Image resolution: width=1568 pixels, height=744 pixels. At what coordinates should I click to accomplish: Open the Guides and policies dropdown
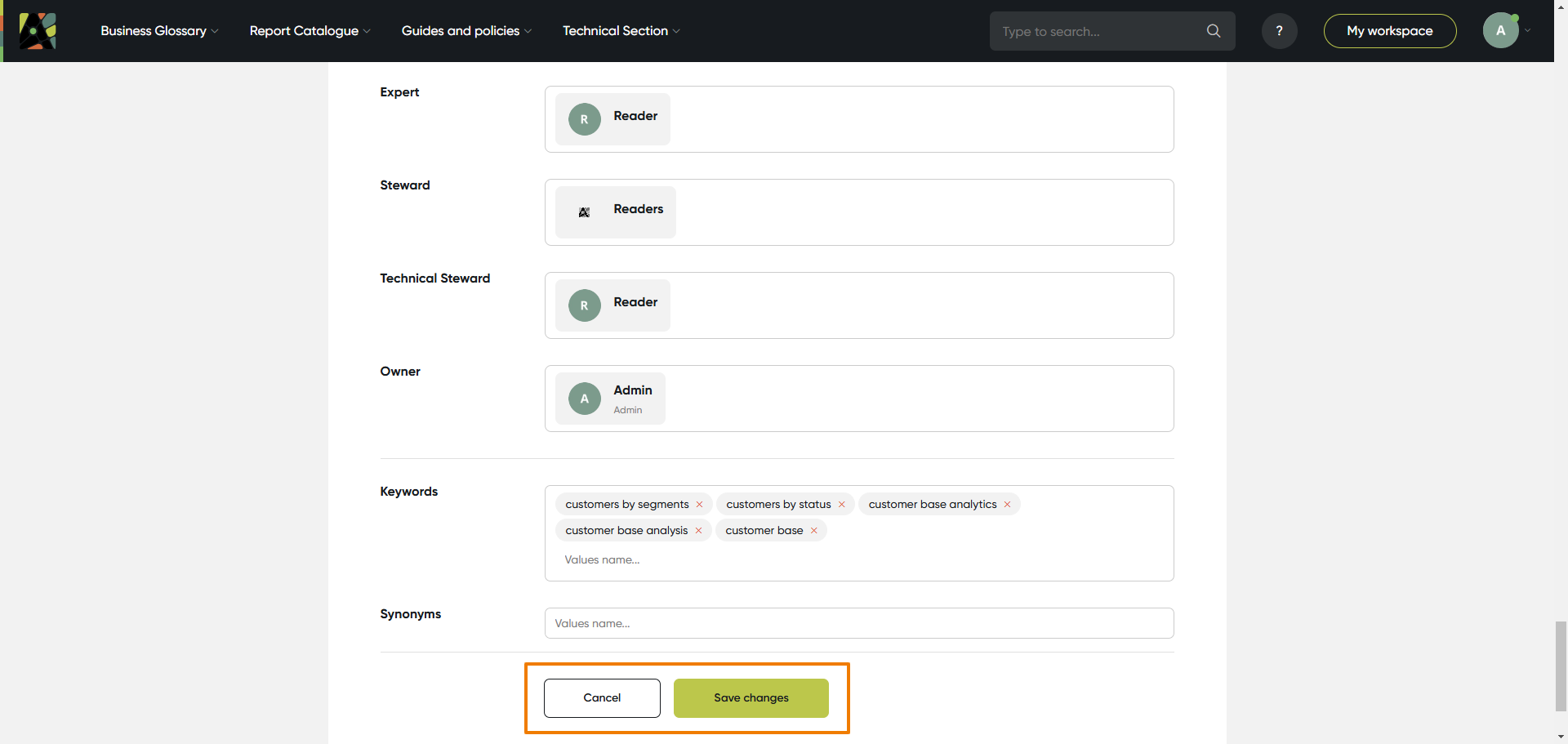466,31
